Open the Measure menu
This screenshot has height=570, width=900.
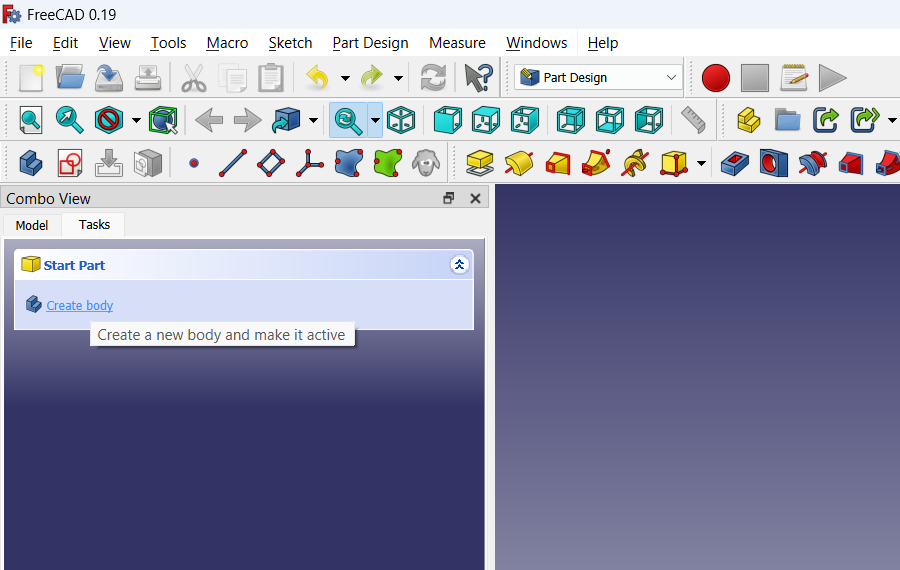point(457,43)
